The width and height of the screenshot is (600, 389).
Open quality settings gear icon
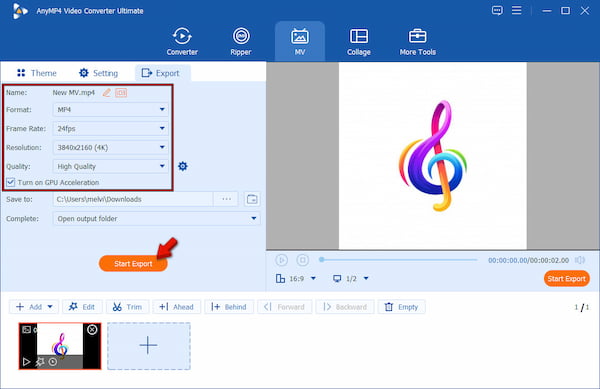[183, 166]
